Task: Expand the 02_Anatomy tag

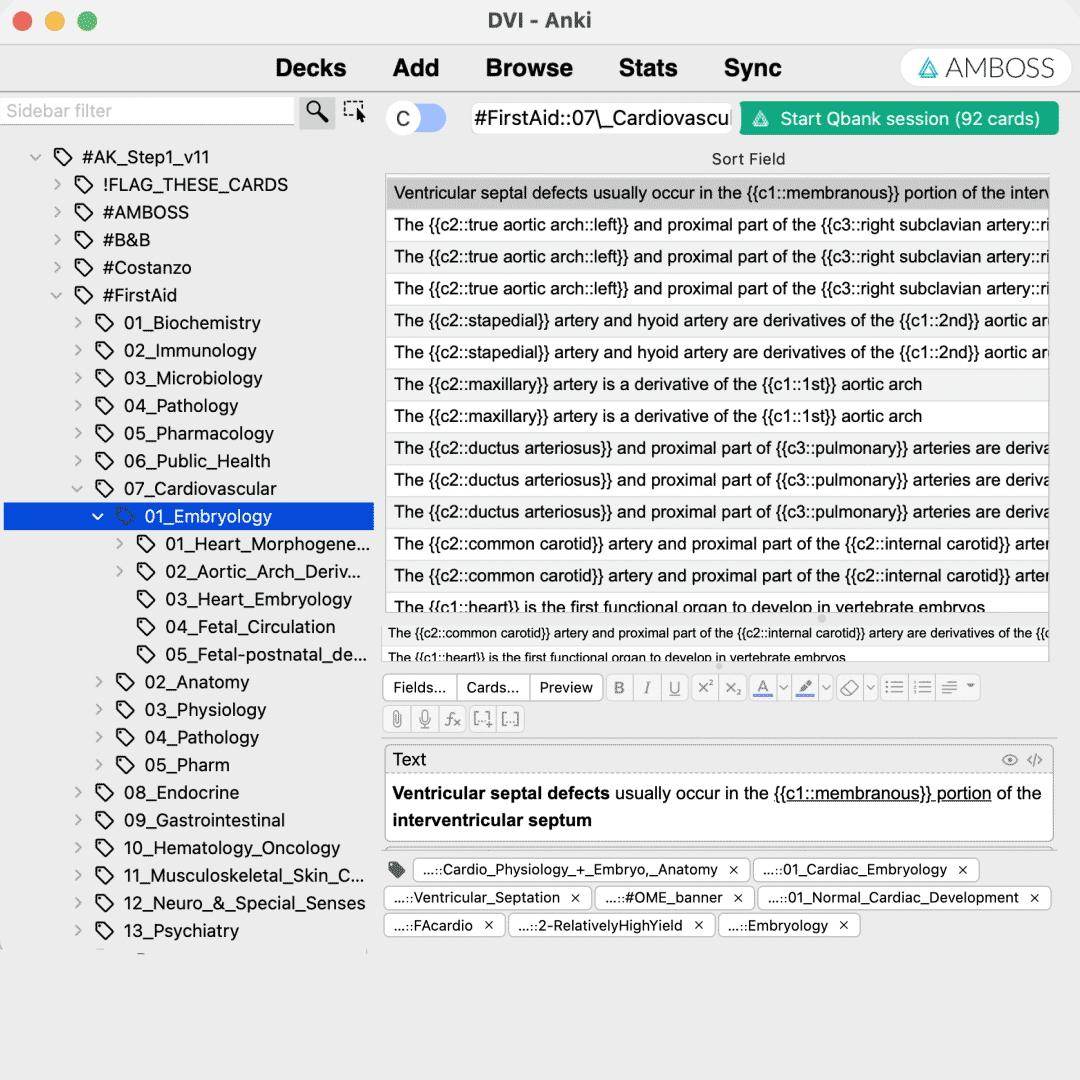Action: coord(98,682)
